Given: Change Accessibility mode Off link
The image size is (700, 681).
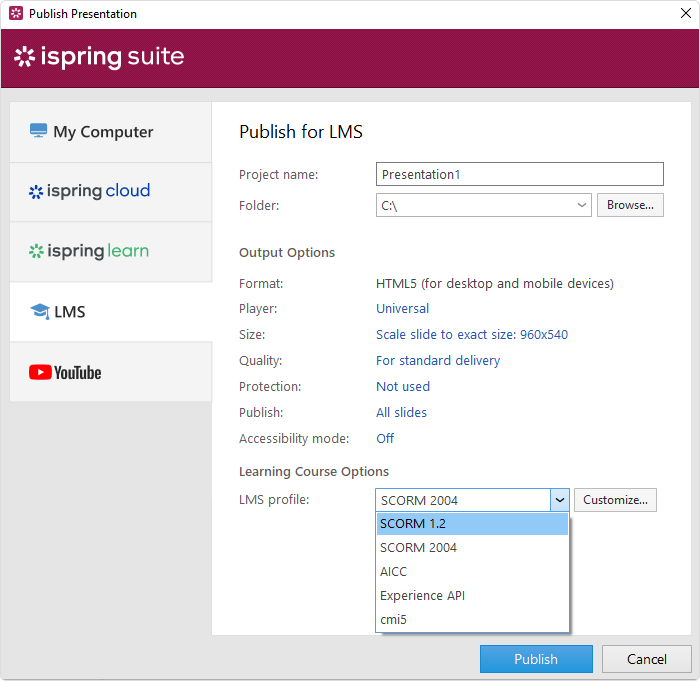Looking at the screenshot, I should pos(385,439).
